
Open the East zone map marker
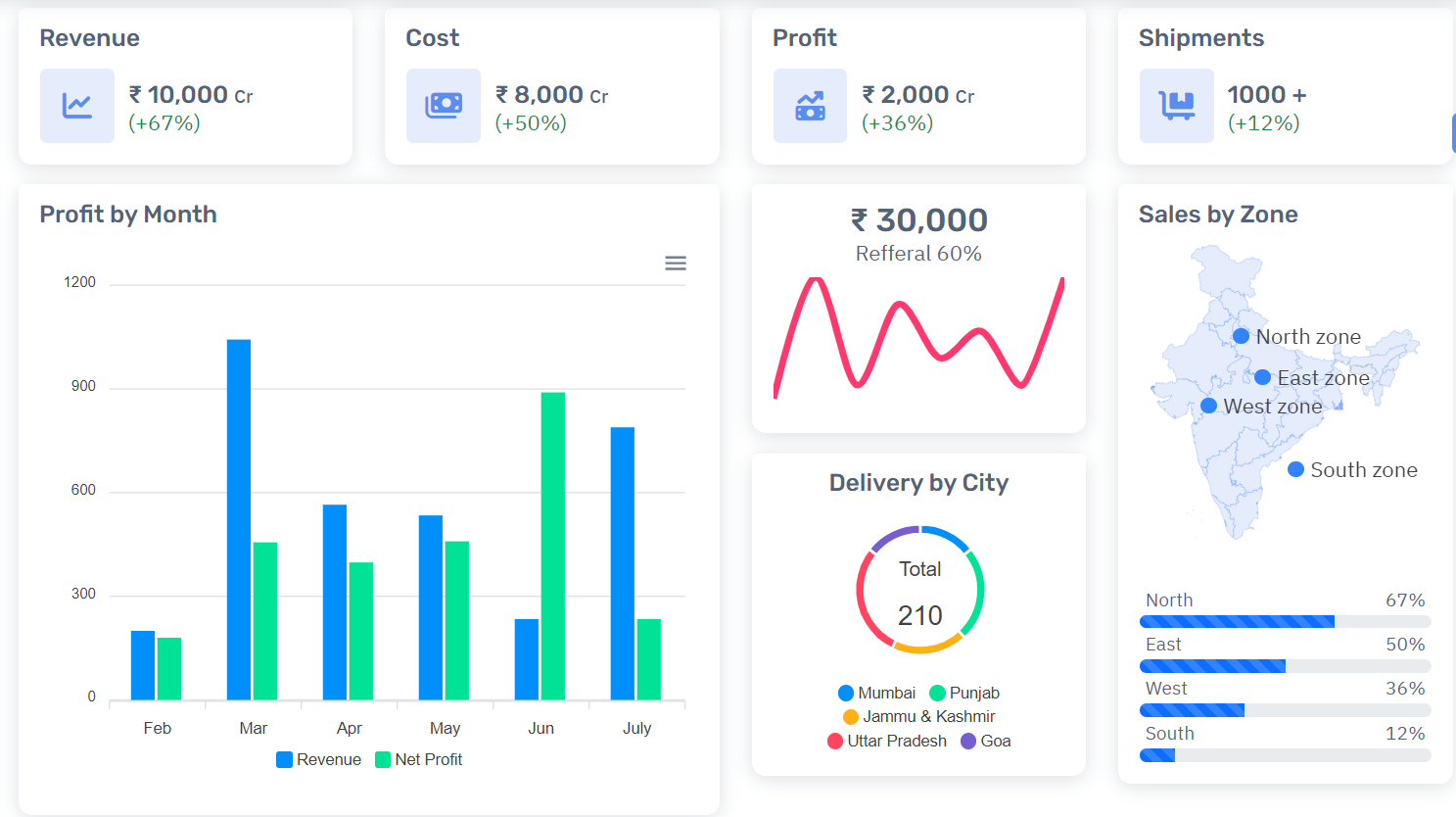1262,377
